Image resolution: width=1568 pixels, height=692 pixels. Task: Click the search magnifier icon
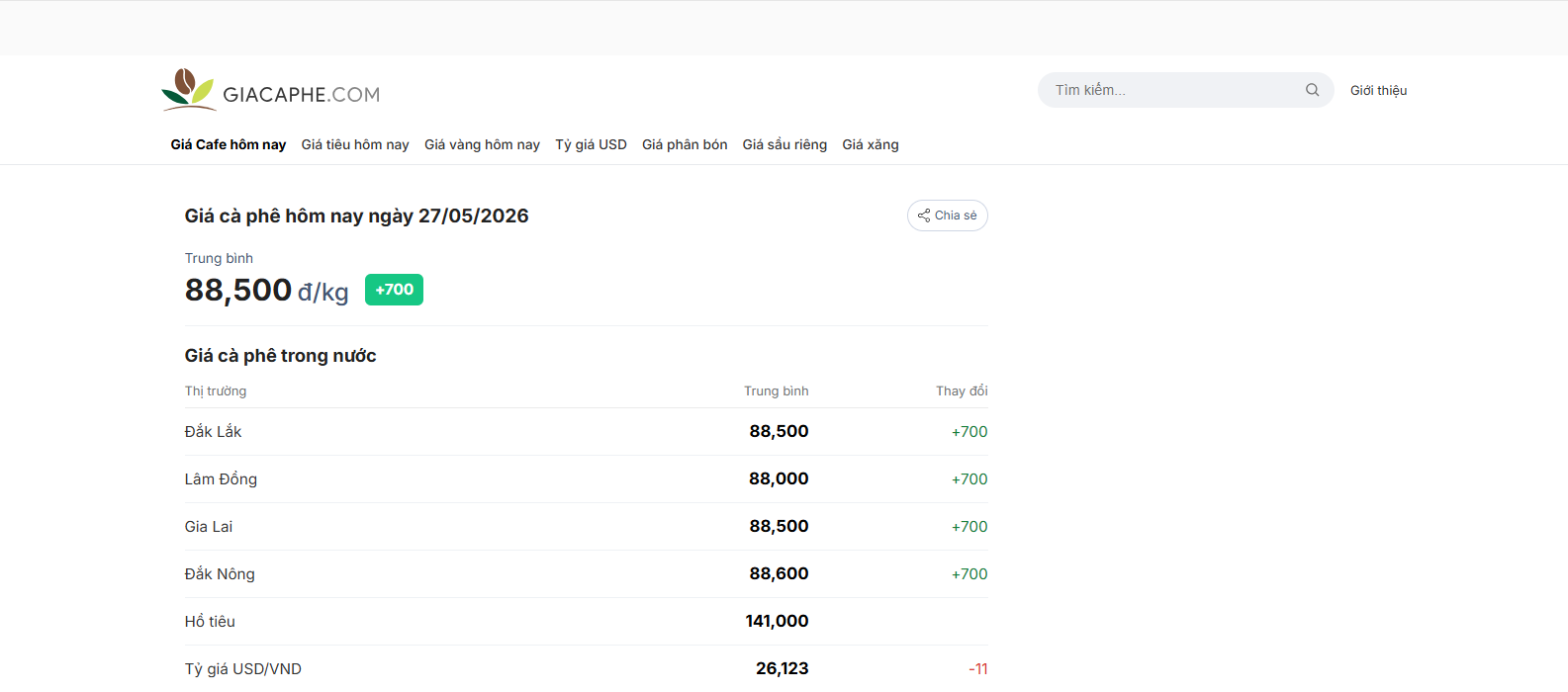point(1312,90)
